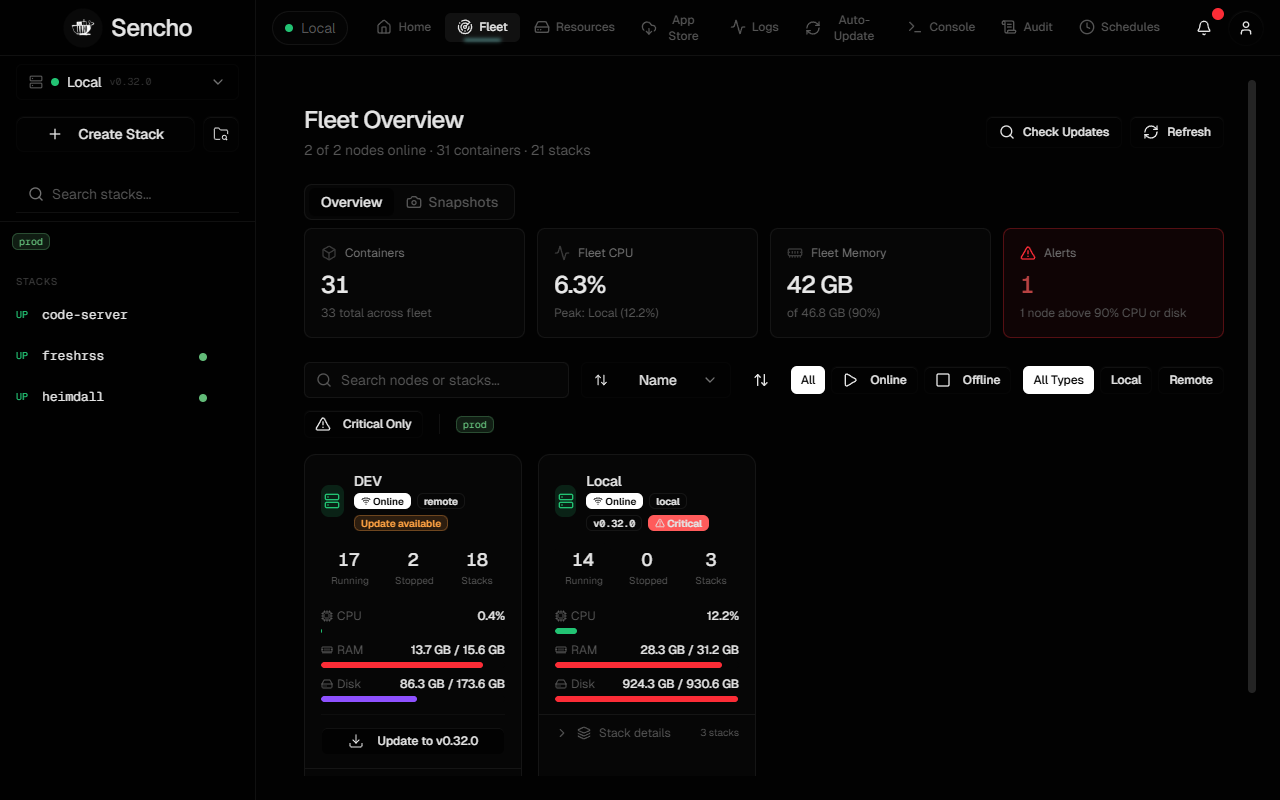Click Update to v0.32.0 button
The image size is (1280, 800).
coord(413,741)
